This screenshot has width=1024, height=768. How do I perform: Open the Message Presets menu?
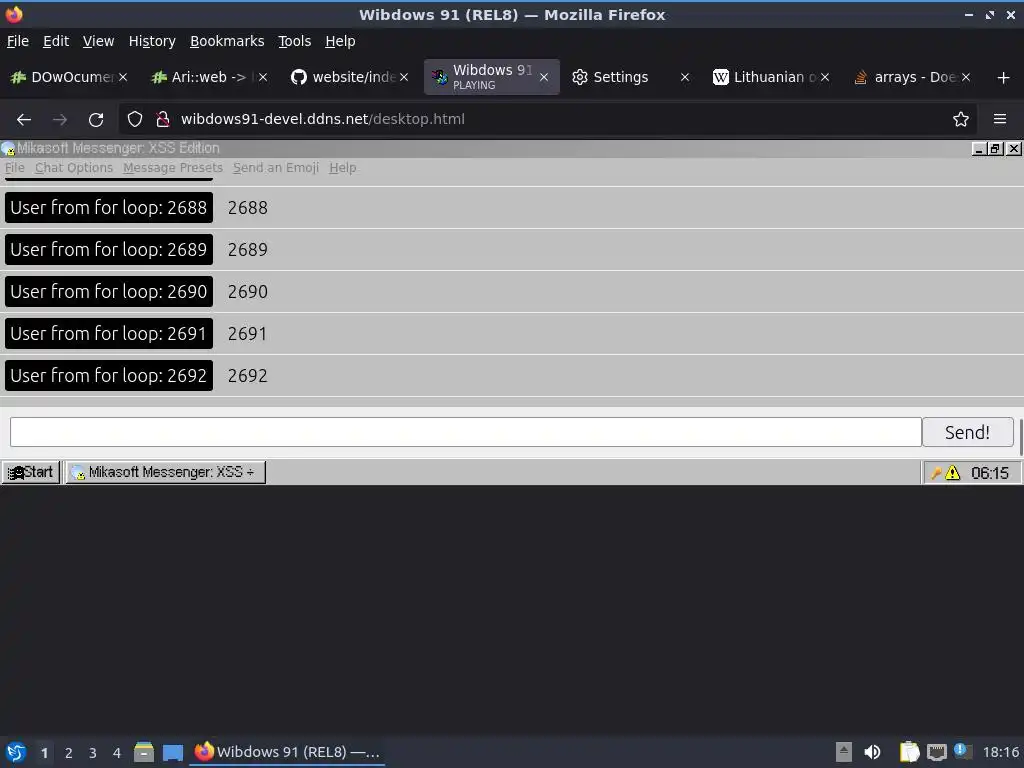tap(172, 168)
